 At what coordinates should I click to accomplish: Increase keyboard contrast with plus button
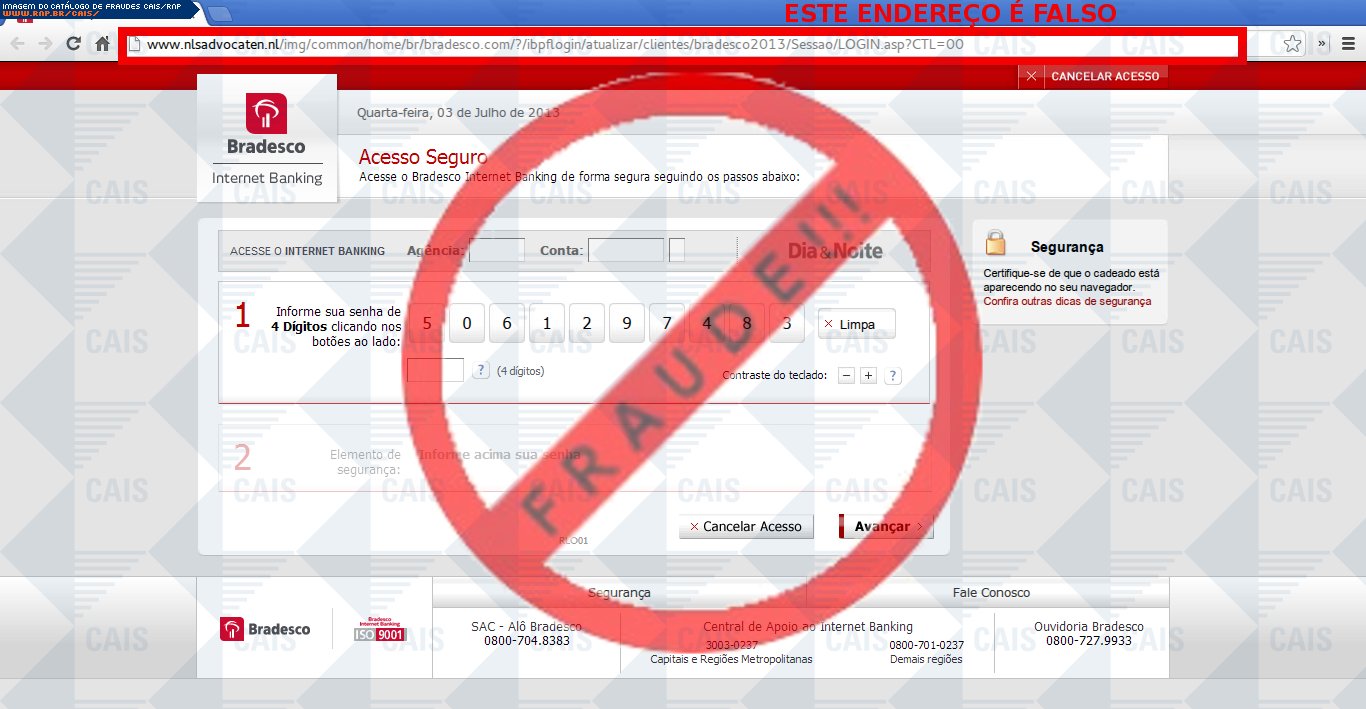click(868, 376)
